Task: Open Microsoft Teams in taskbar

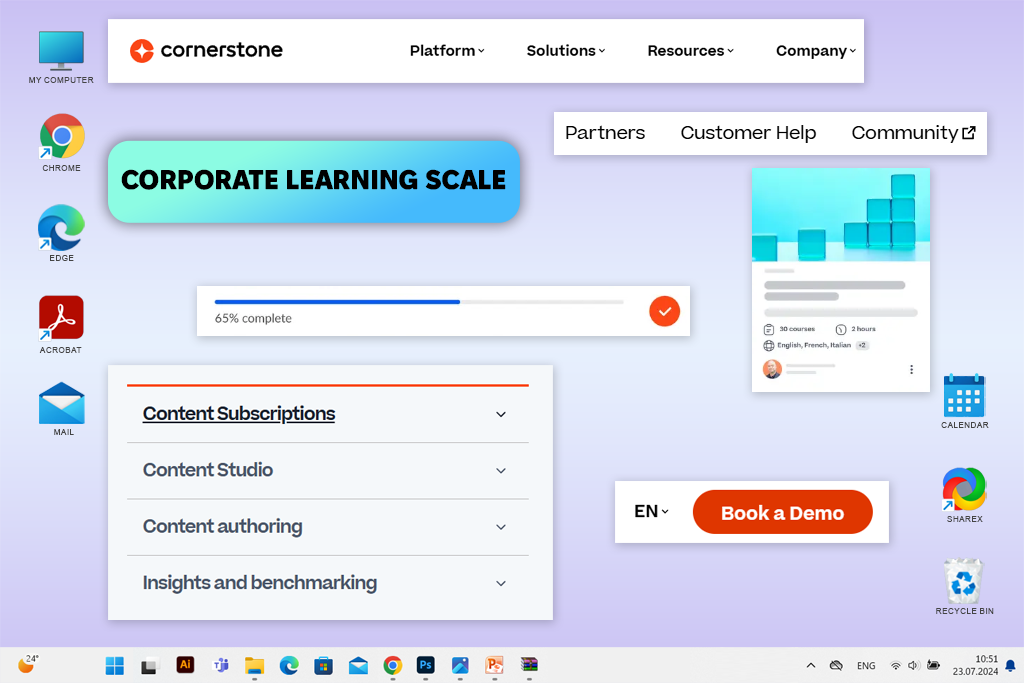Action: point(221,665)
